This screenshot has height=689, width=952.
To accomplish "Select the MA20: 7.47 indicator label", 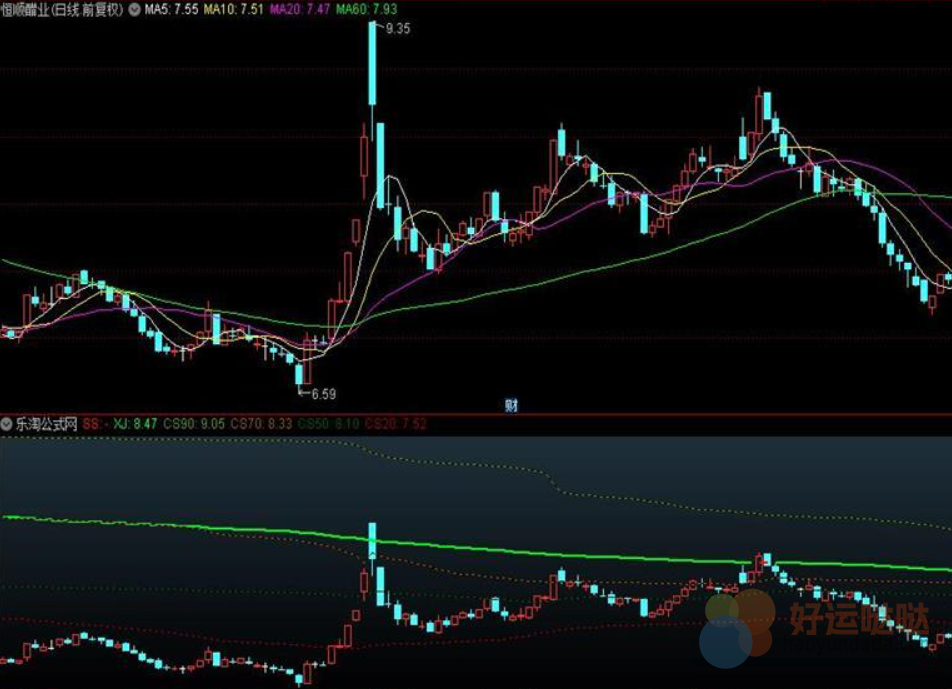I will pyautogui.click(x=300, y=10).
